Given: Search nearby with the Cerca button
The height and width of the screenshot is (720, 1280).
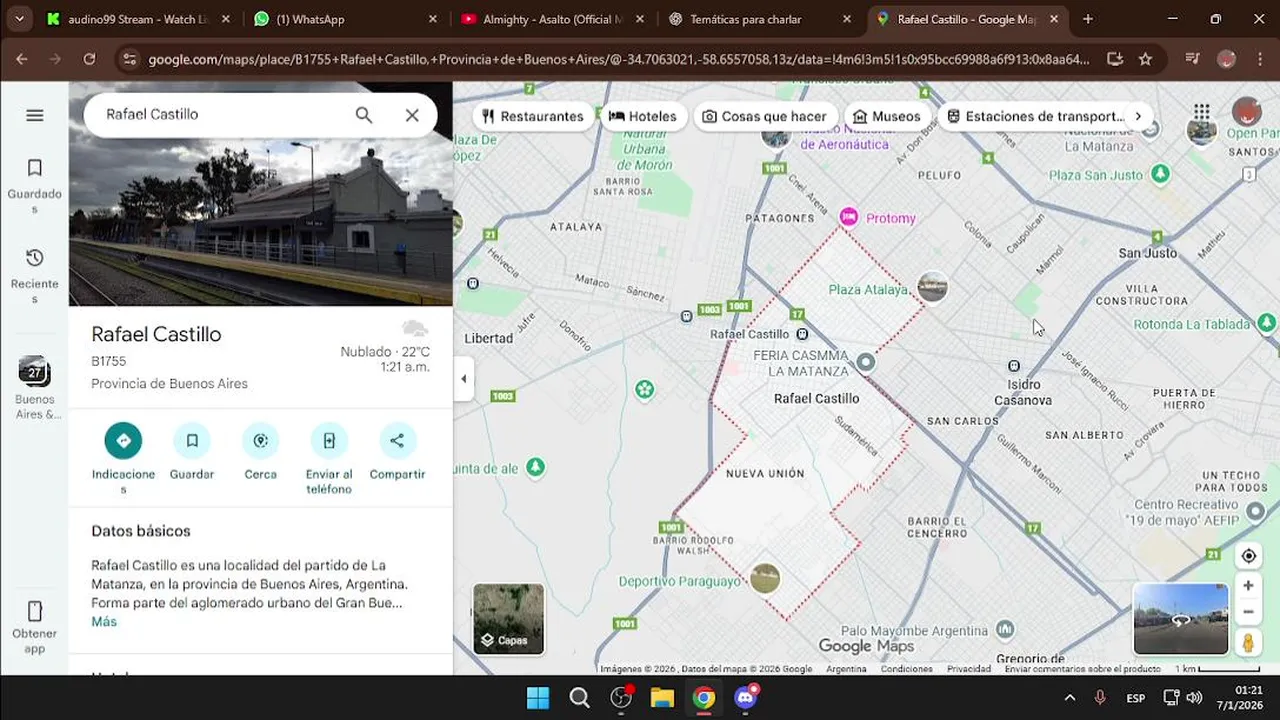Looking at the screenshot, I should (x=260, y=440).
